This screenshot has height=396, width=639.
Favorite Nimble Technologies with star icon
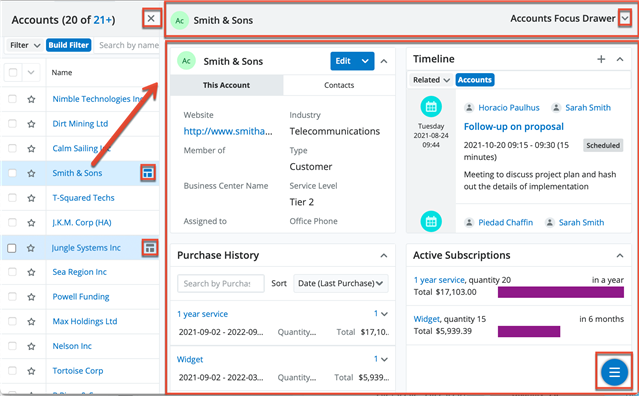(x=31, y=99)
